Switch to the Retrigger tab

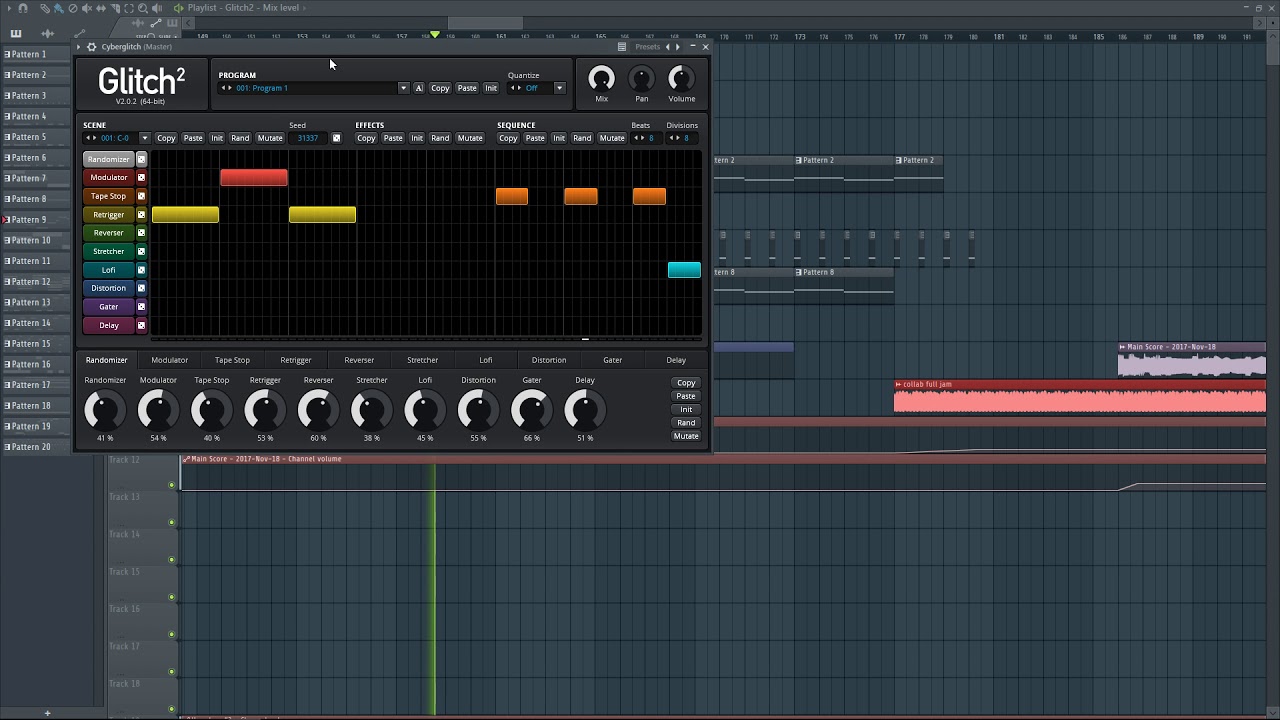click(x=296, y=360)
